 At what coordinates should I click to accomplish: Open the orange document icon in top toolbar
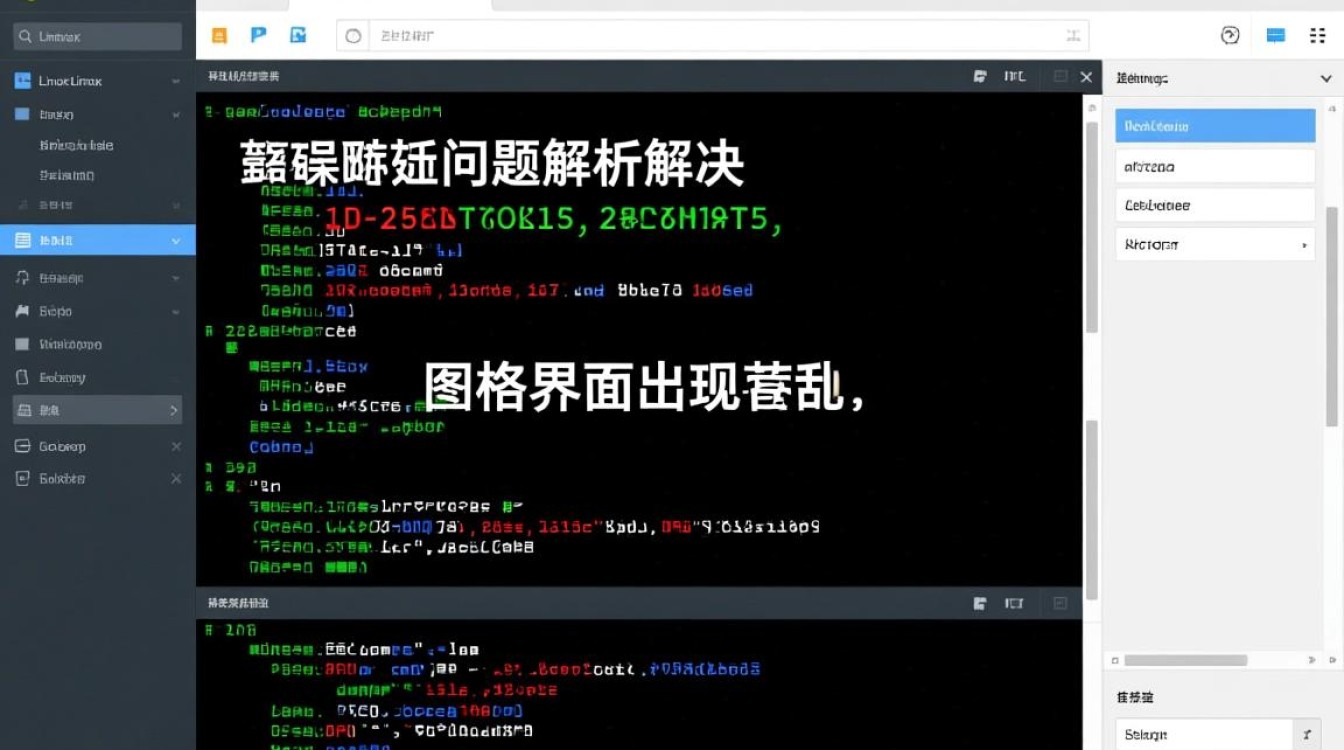click(x=218, y=35)
